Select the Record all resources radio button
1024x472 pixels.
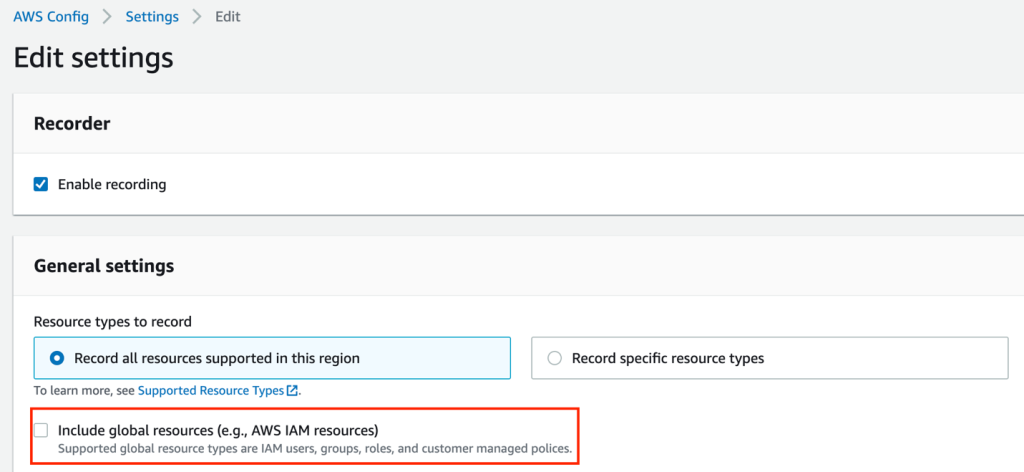point(56,358)
